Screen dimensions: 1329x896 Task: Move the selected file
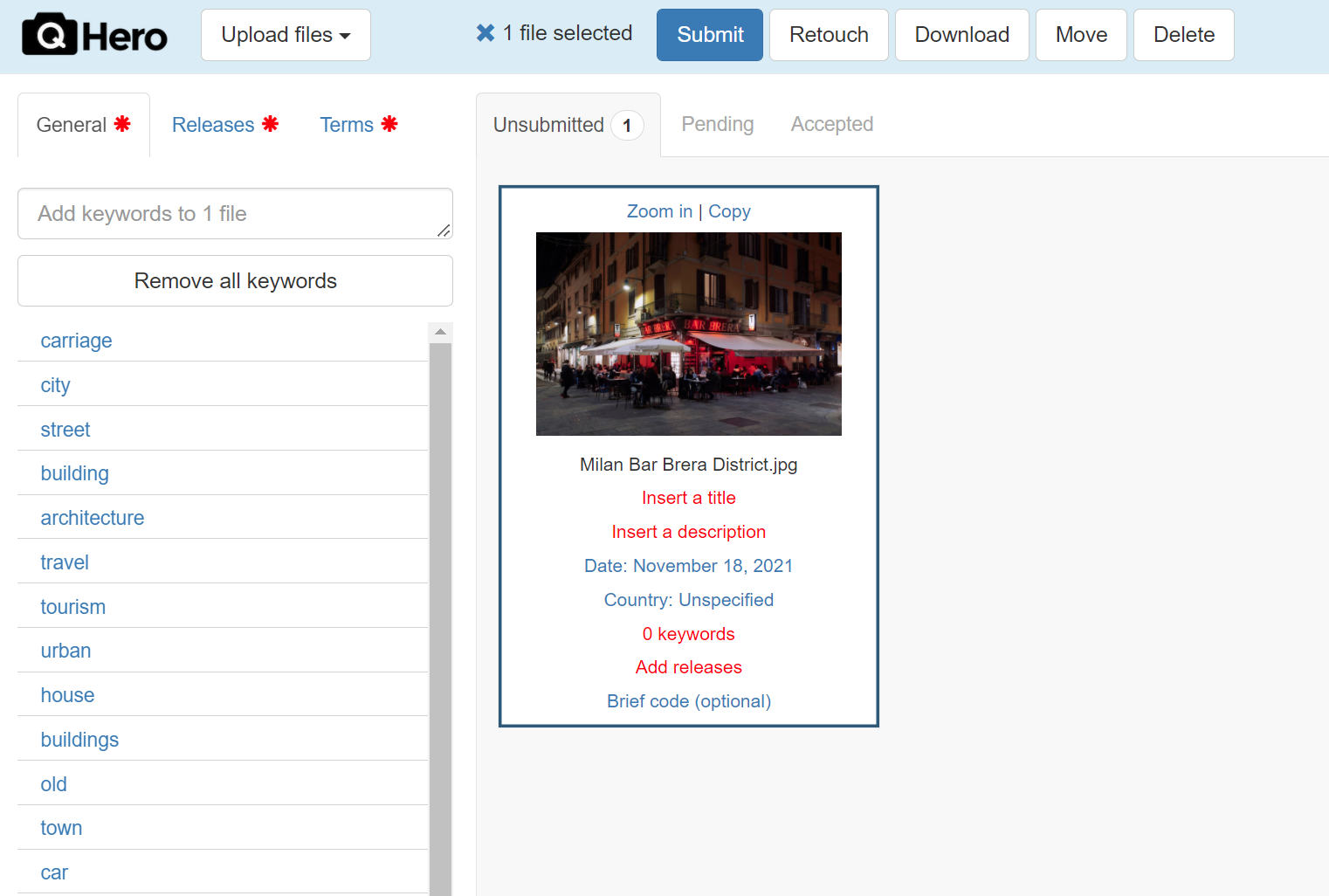coord(1081,35)
